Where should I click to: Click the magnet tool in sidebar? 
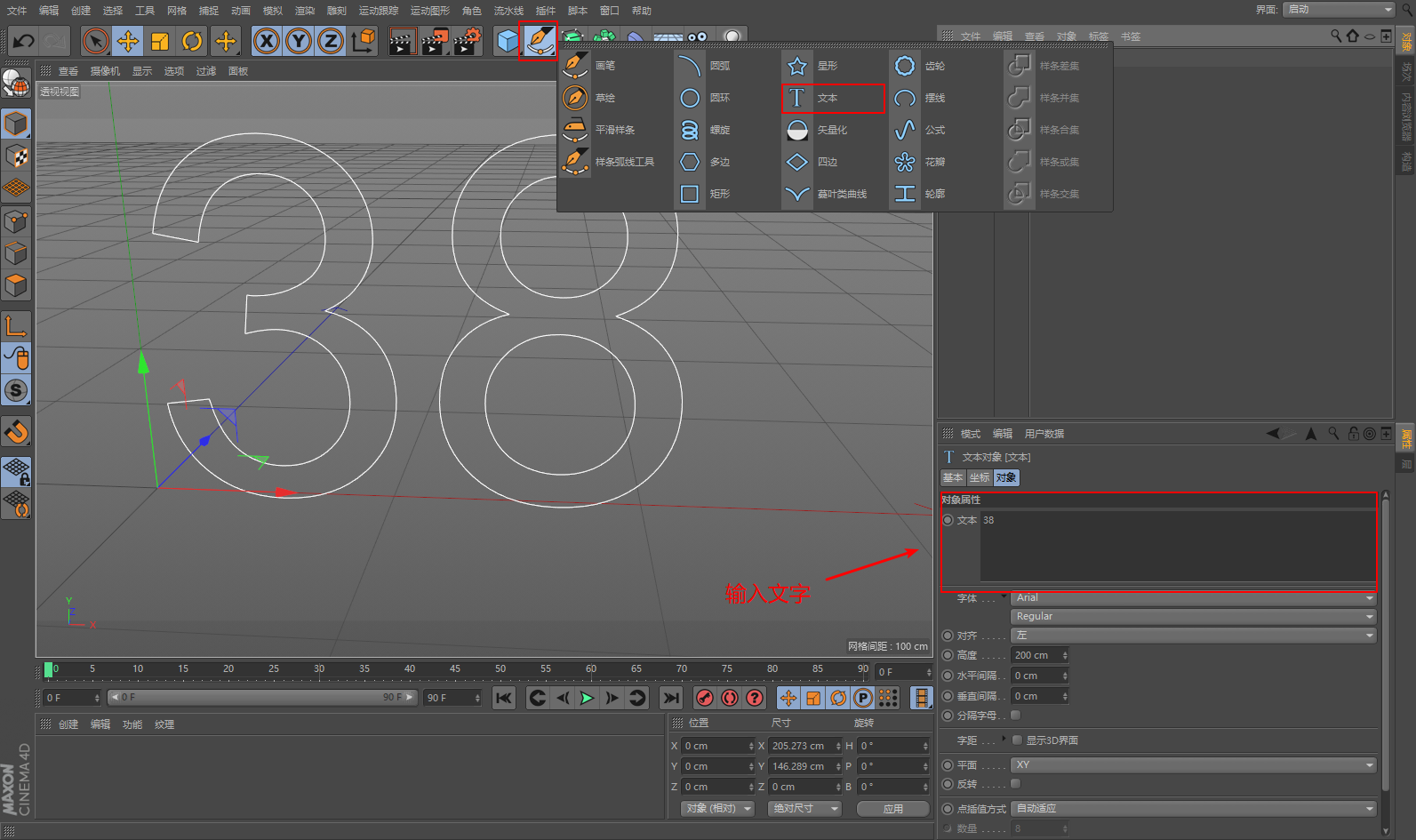coord(16,432)
